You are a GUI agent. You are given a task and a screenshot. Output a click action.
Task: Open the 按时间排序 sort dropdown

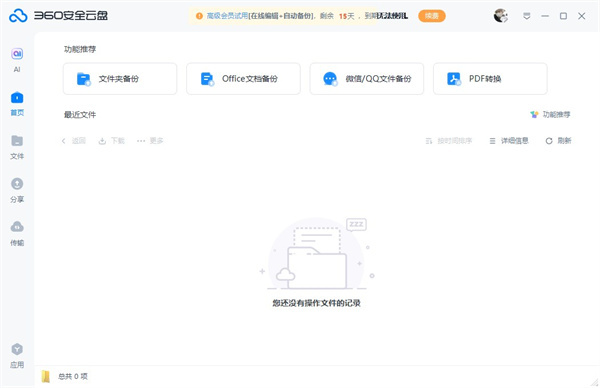(x=449, y=141)
